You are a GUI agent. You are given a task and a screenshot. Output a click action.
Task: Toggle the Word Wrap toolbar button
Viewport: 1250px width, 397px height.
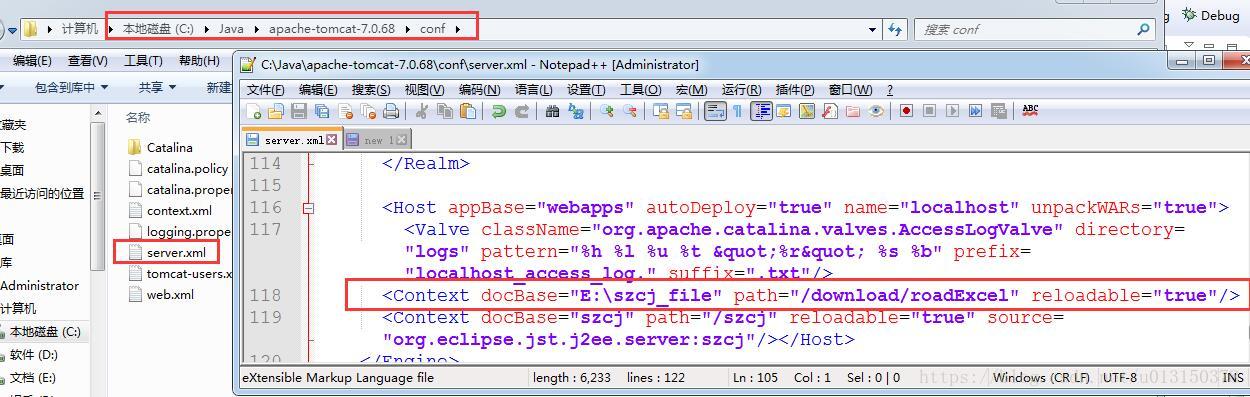715,111
